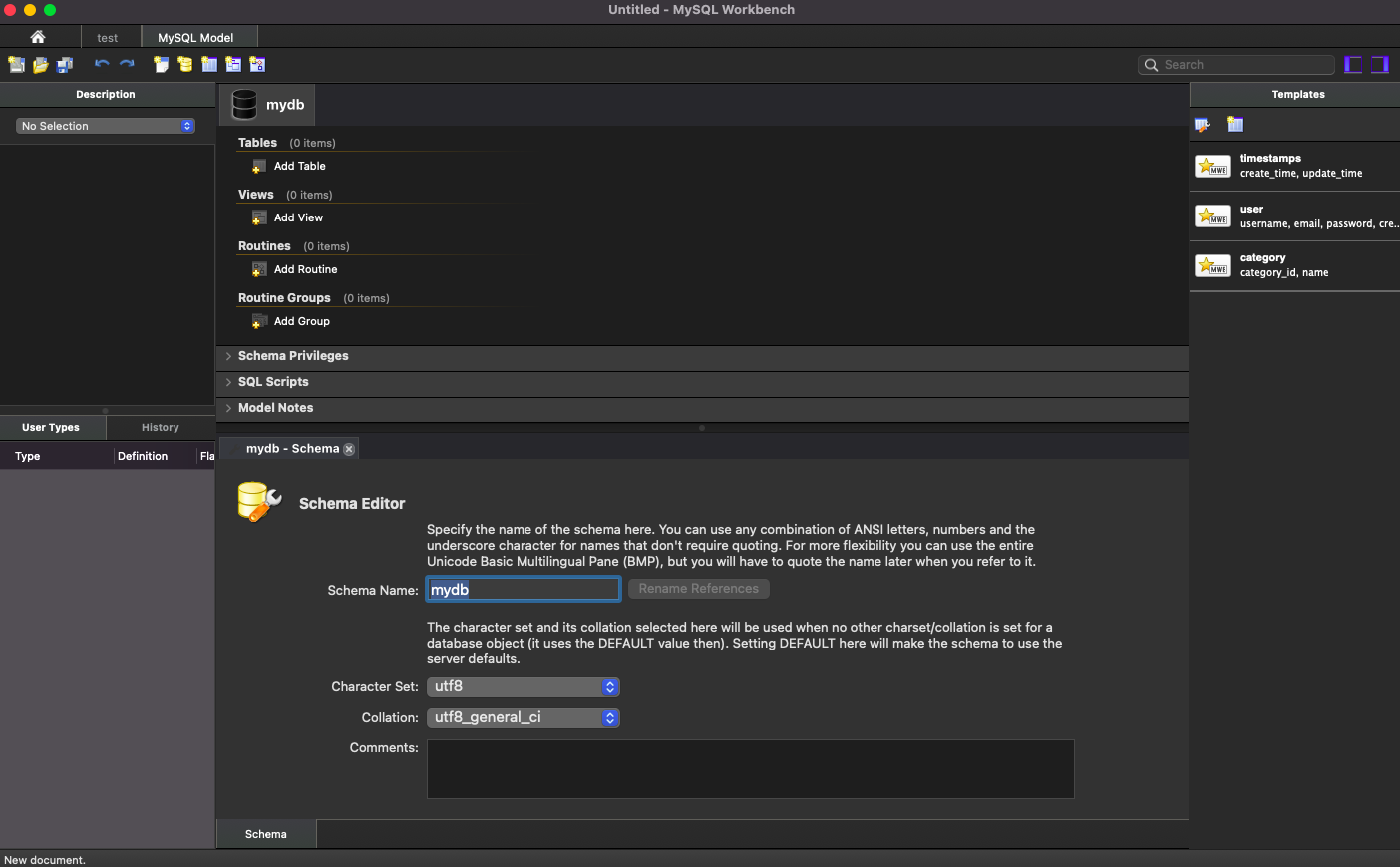Click the Add Group link
Screen dimensions: 1400x867
[302, 322]
